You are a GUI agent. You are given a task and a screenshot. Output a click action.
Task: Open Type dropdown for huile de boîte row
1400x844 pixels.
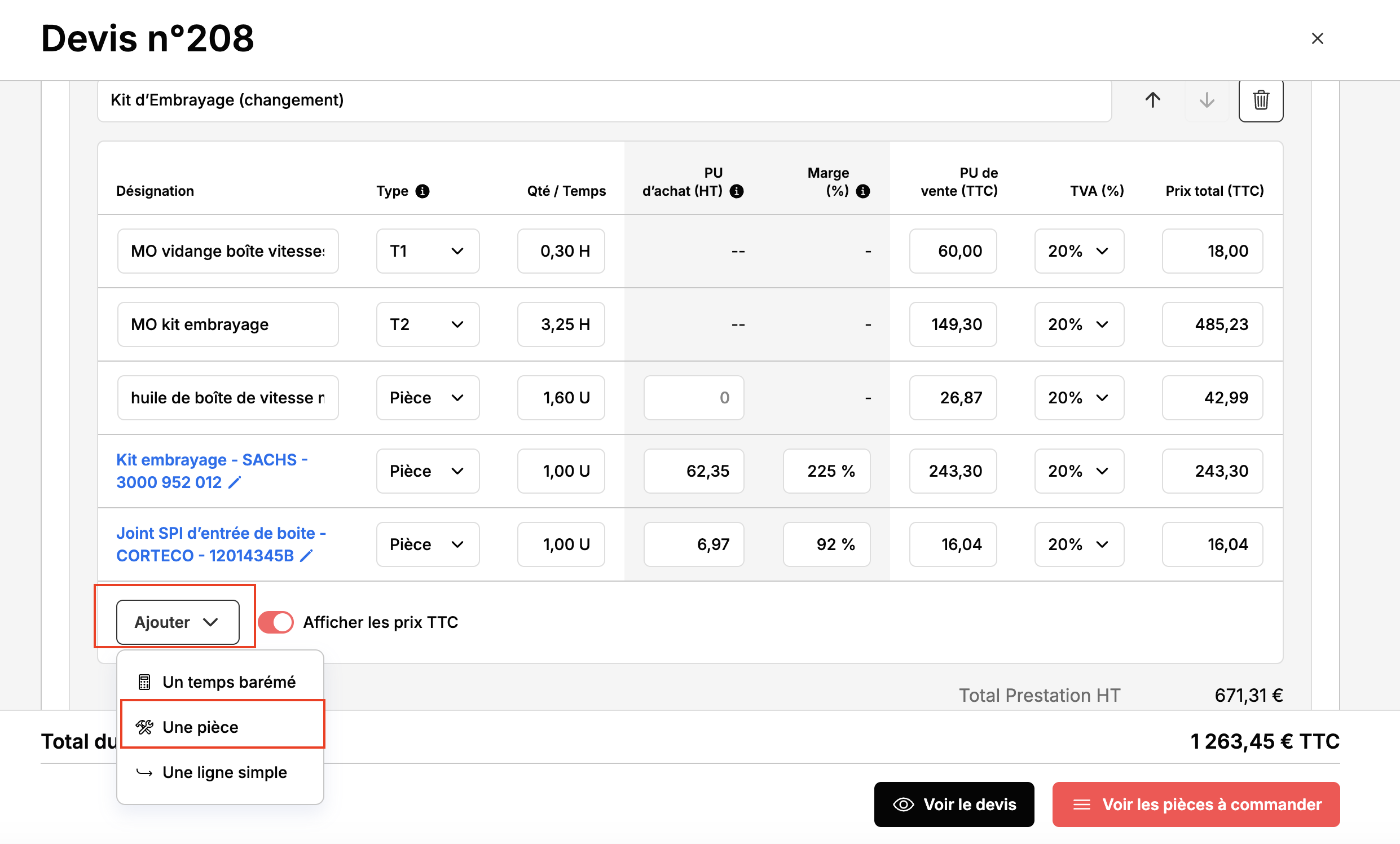pos(427,398)
